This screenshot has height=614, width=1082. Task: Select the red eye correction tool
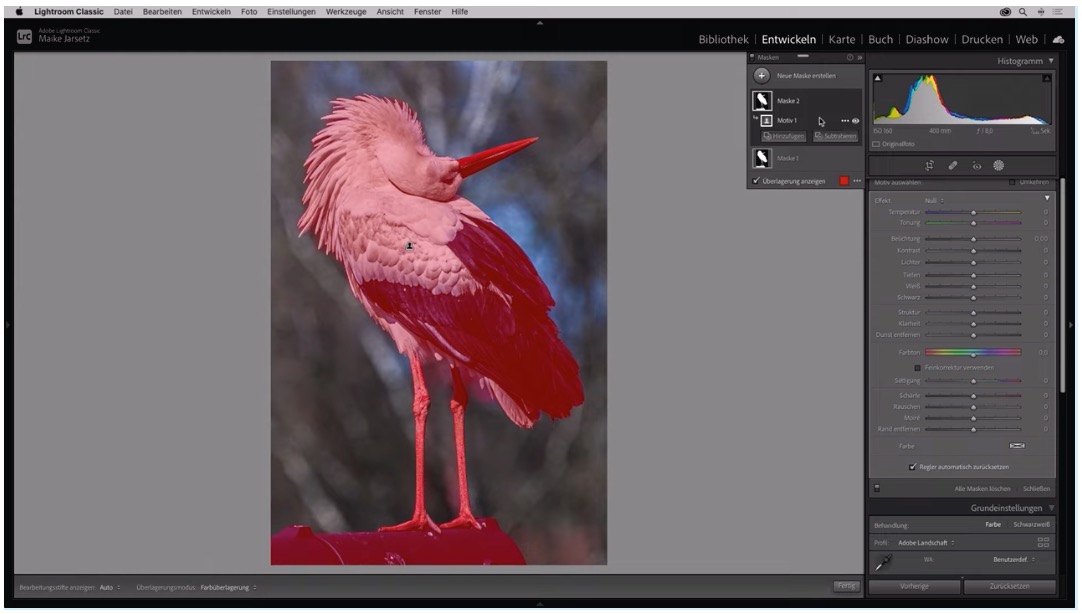pyautogui.click(x=976, y=165)
